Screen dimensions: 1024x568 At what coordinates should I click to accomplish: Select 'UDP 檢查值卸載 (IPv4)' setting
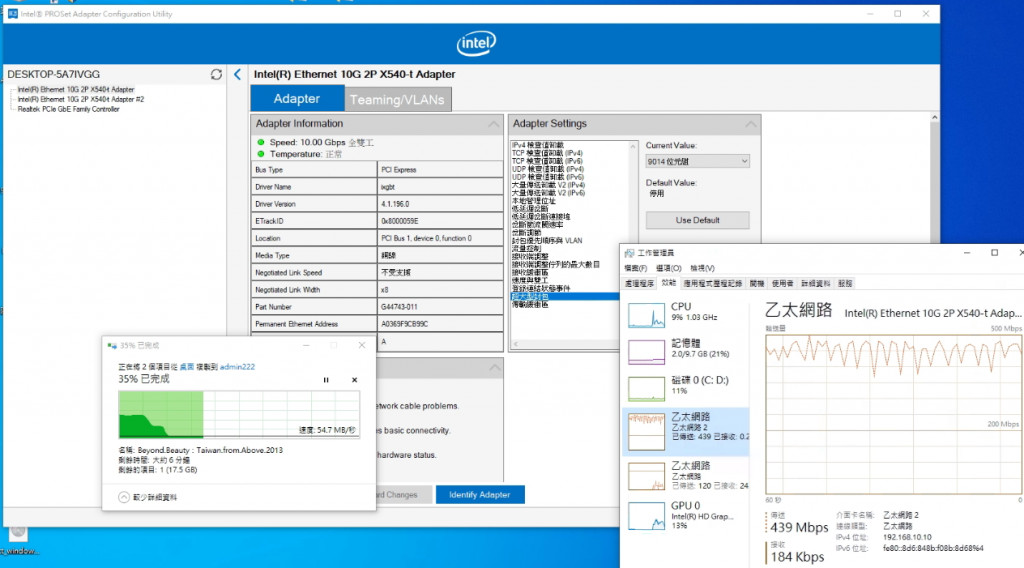coord(547,169)
